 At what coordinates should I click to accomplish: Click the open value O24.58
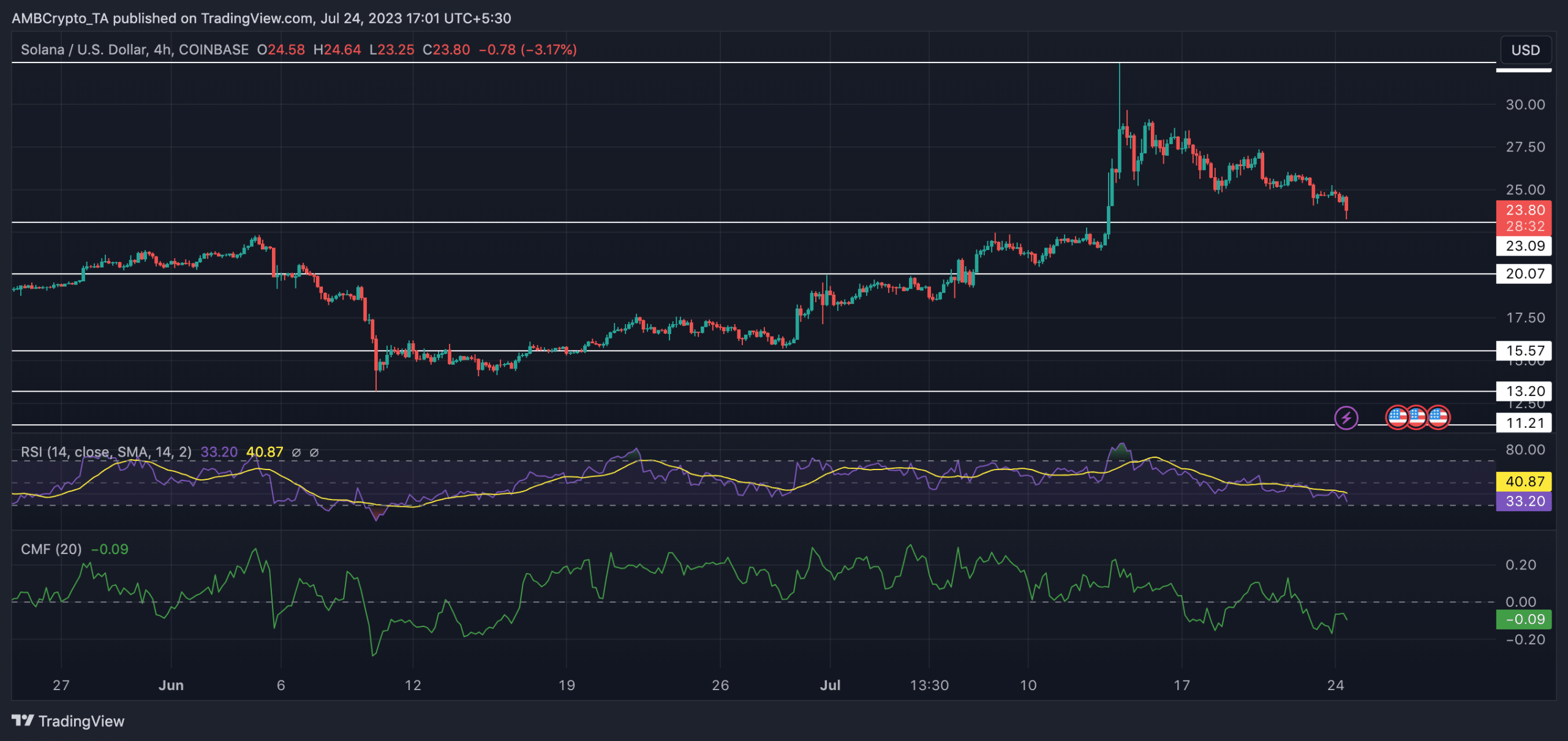click(281, 50)
